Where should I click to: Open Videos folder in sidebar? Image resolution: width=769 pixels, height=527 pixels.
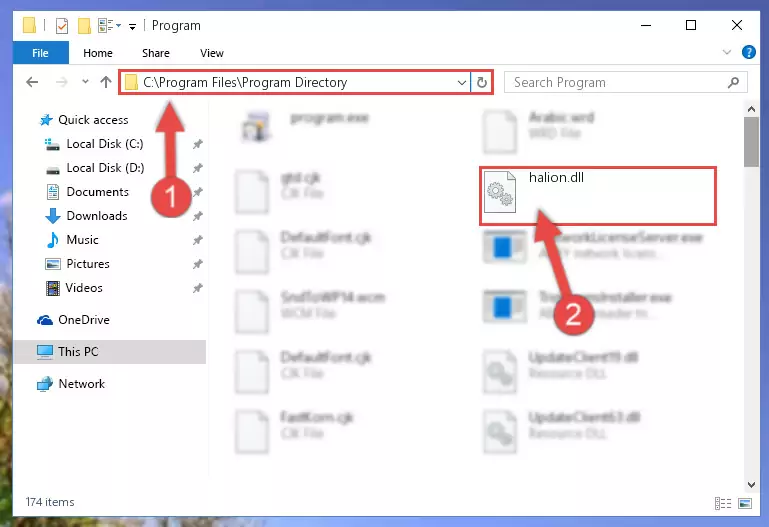[84, 288]
